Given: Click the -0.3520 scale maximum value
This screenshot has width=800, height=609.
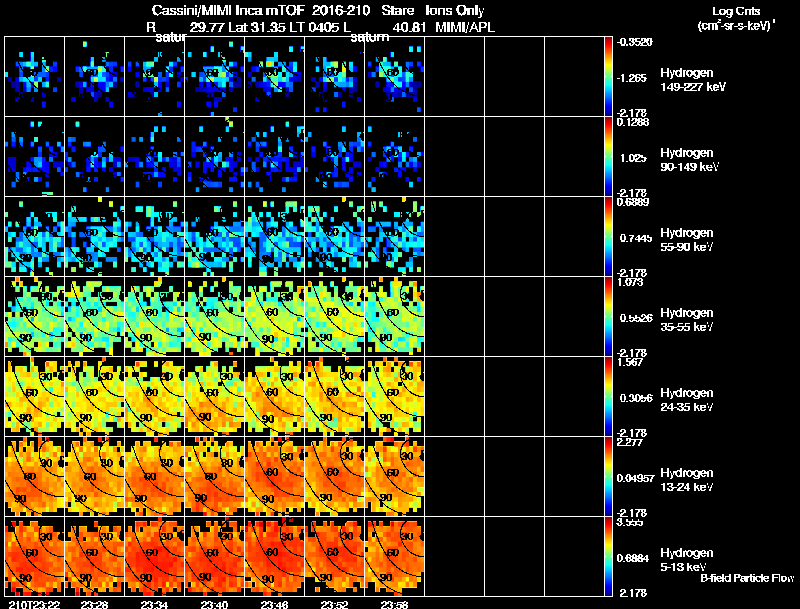Looking at the screenshot, I should click(634, 42).
